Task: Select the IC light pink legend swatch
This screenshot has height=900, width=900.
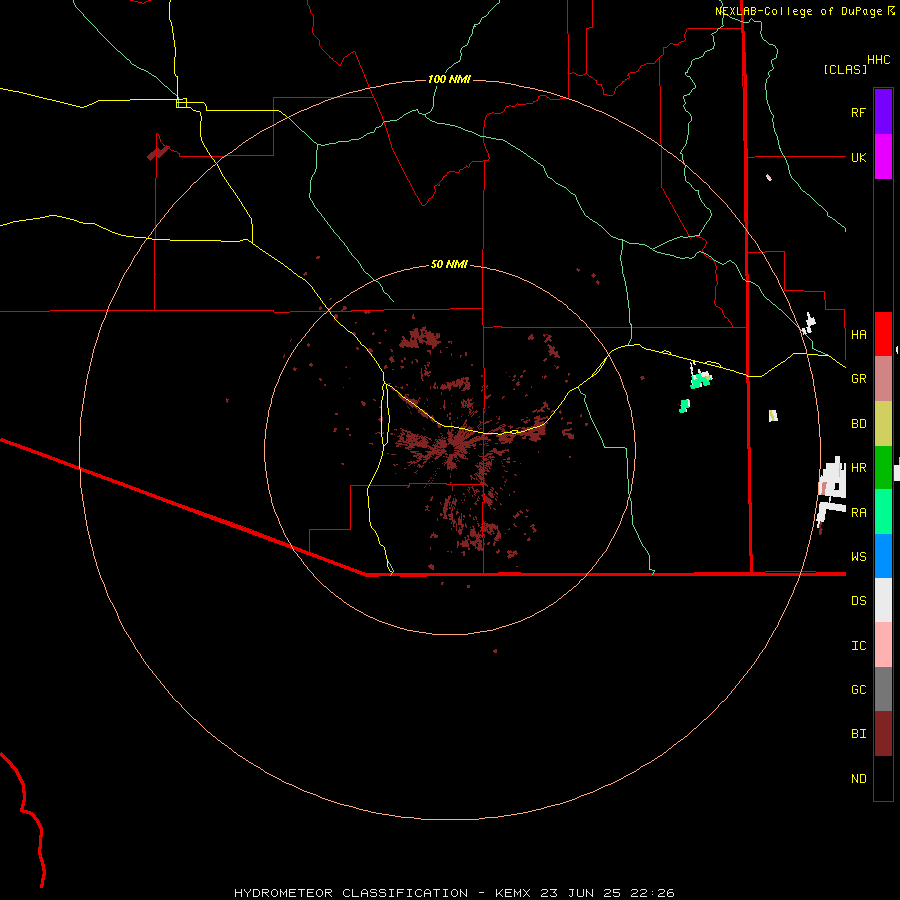Action: 883,645
